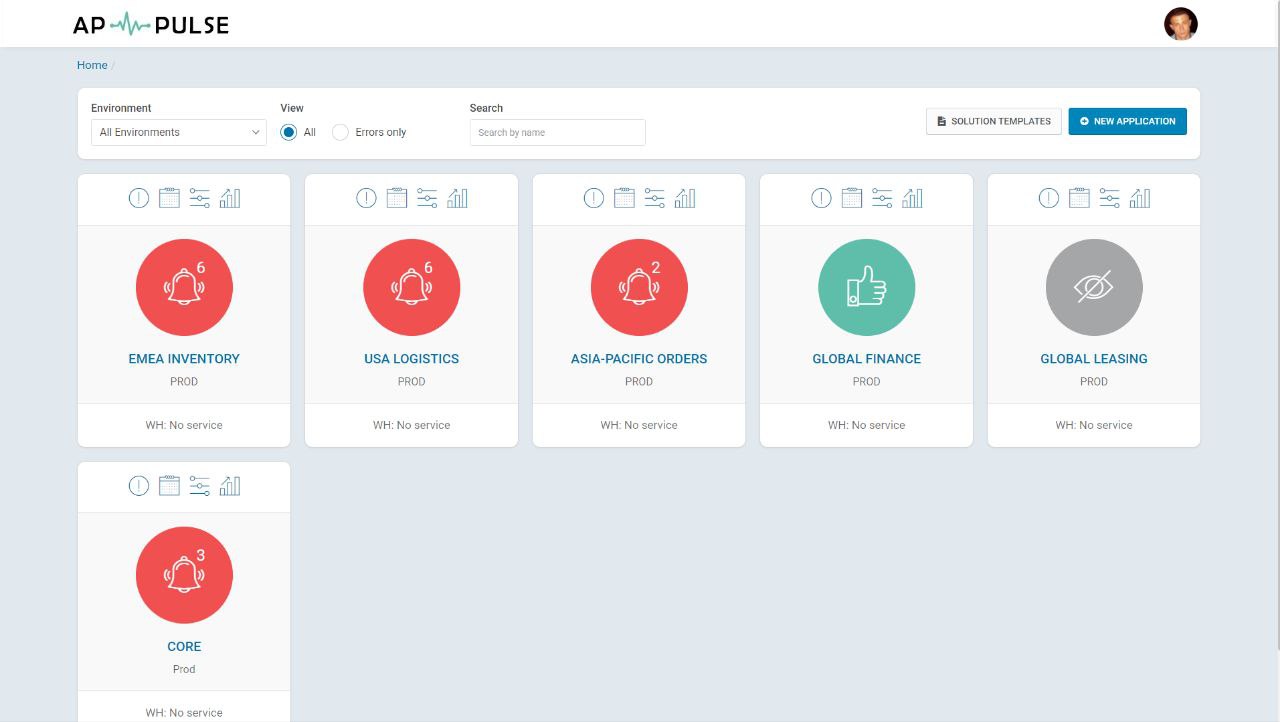Open bar chart icon on CORE card
Image resolution: width=1280 pixels, height=722 pixels.
(x=230, y=486)
